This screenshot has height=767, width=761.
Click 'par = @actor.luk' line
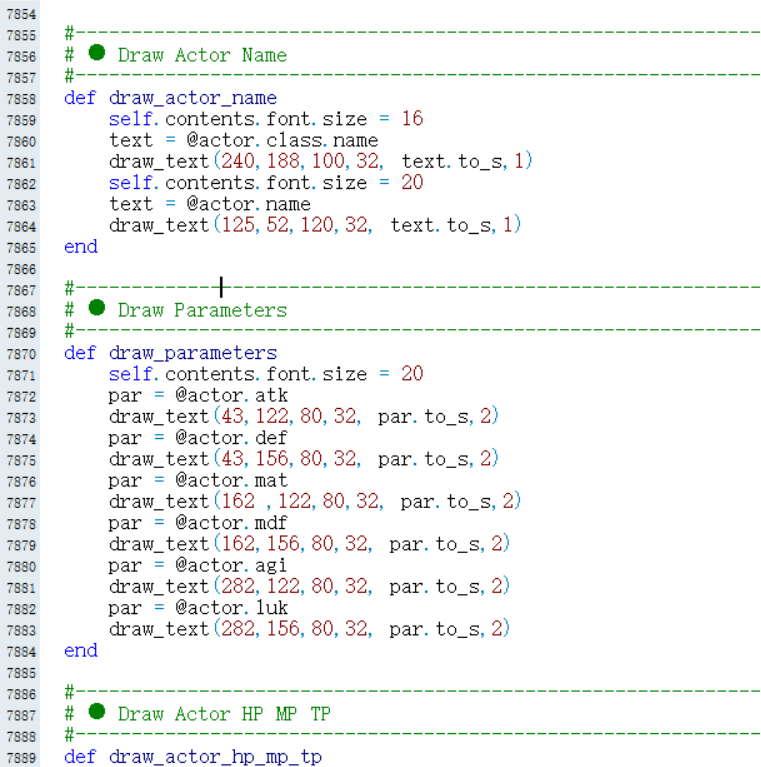(x=198, y=608)
